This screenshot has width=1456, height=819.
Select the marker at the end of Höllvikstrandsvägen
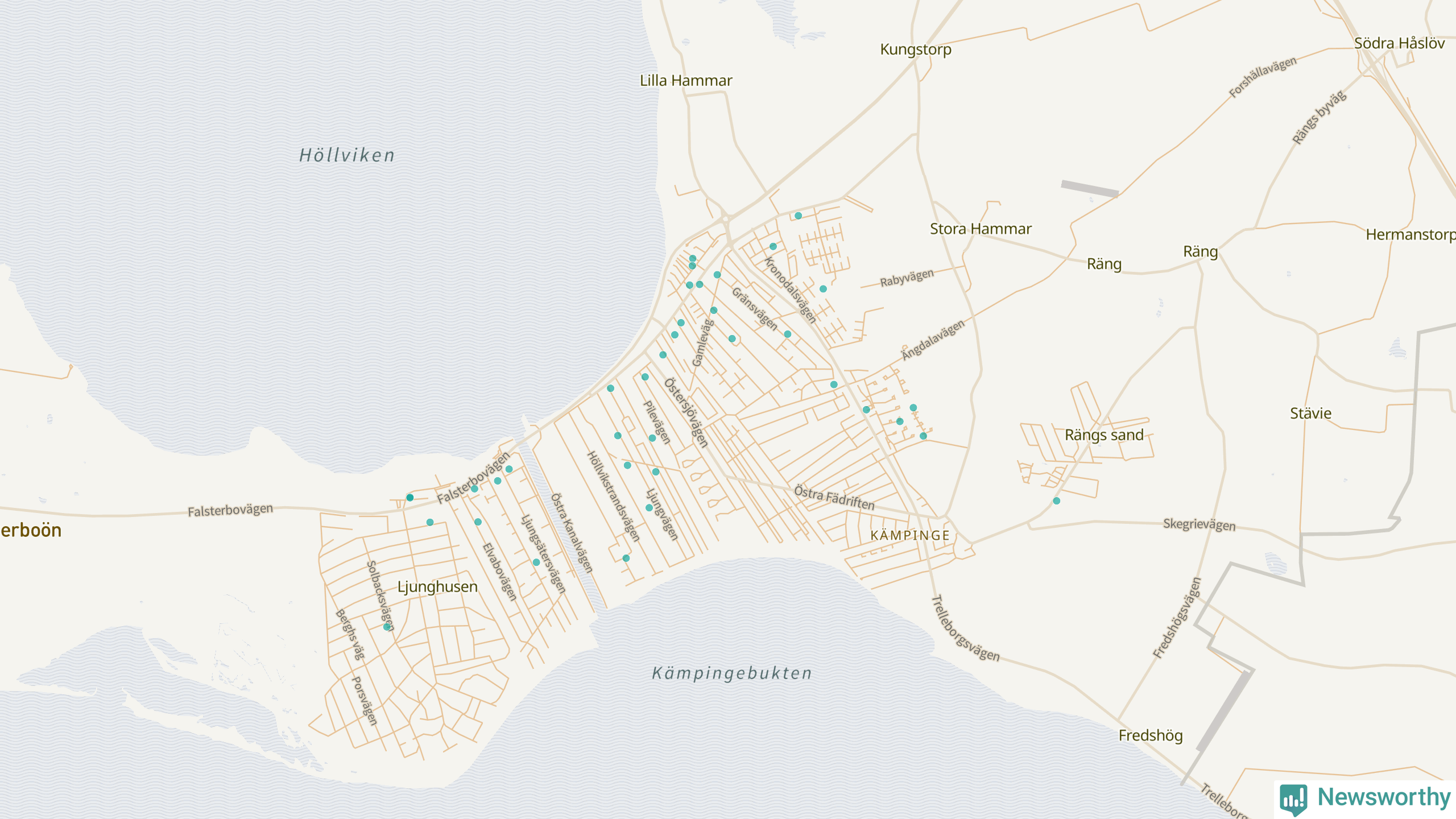[626, 559]
